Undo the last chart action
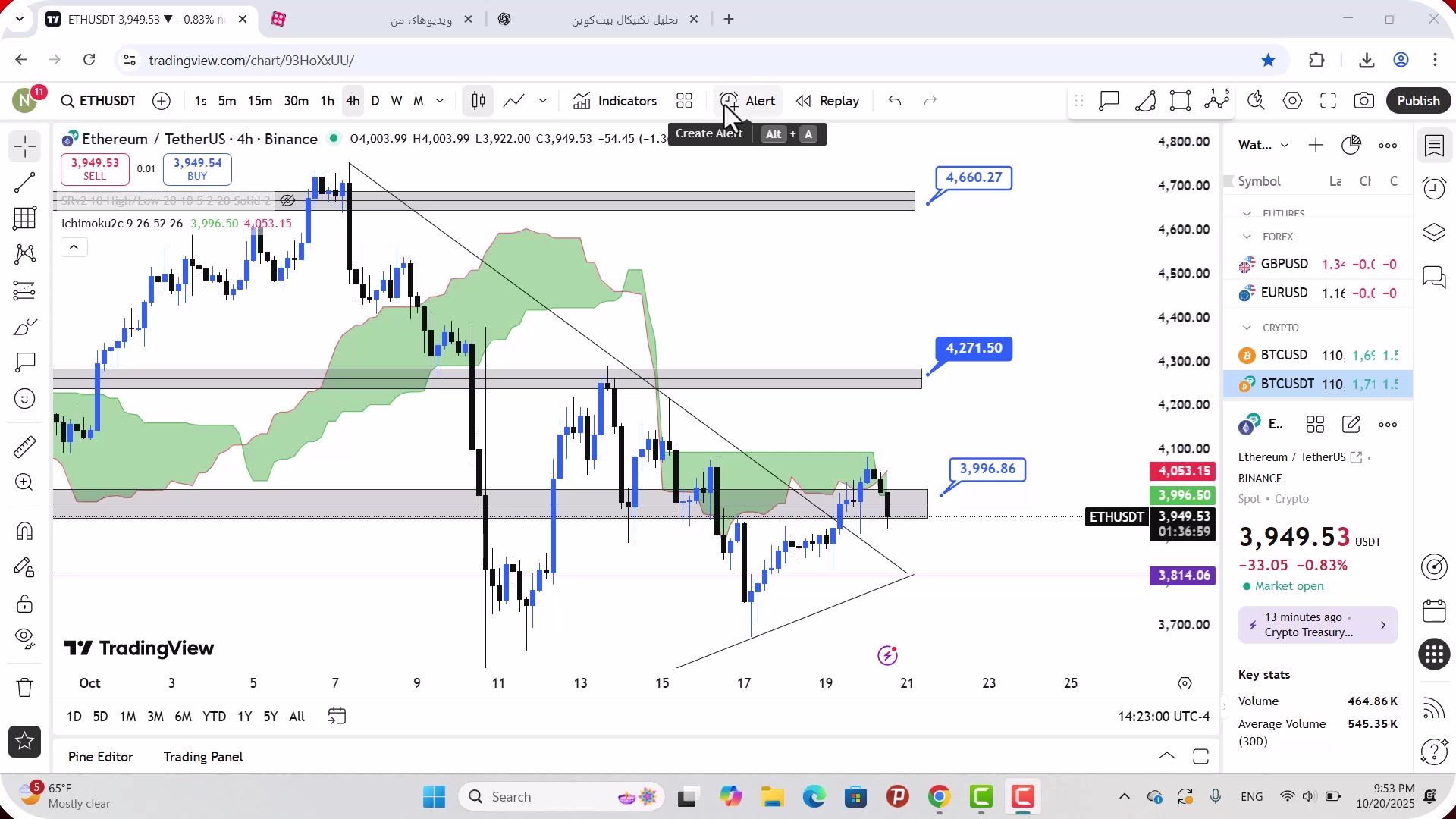Viewport: 1456px width, 819px height. 895,101
